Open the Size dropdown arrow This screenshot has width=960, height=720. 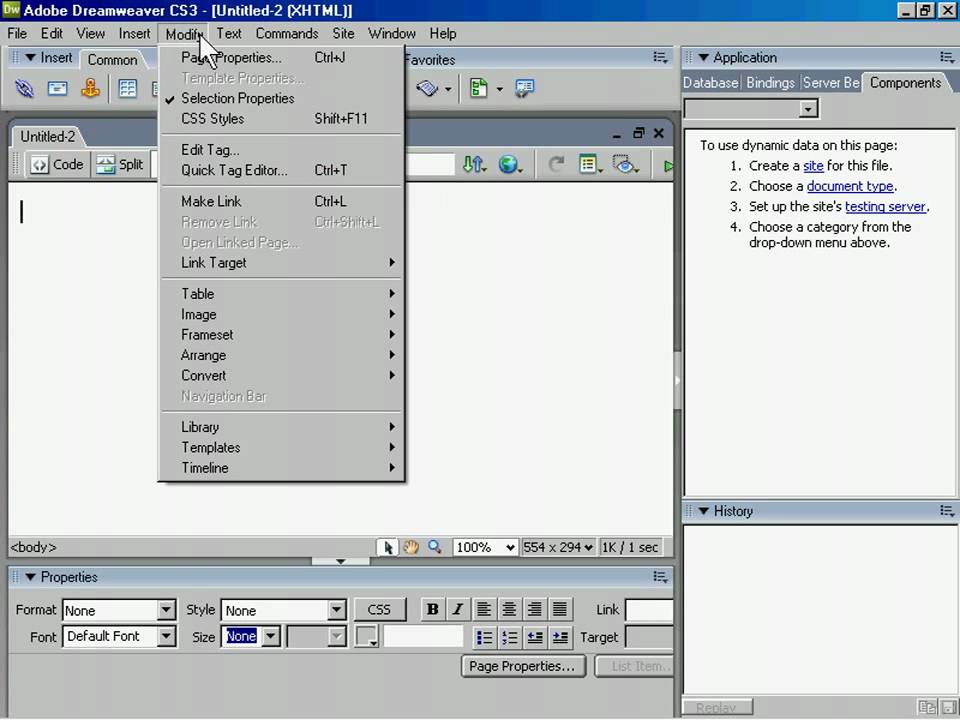271,637
